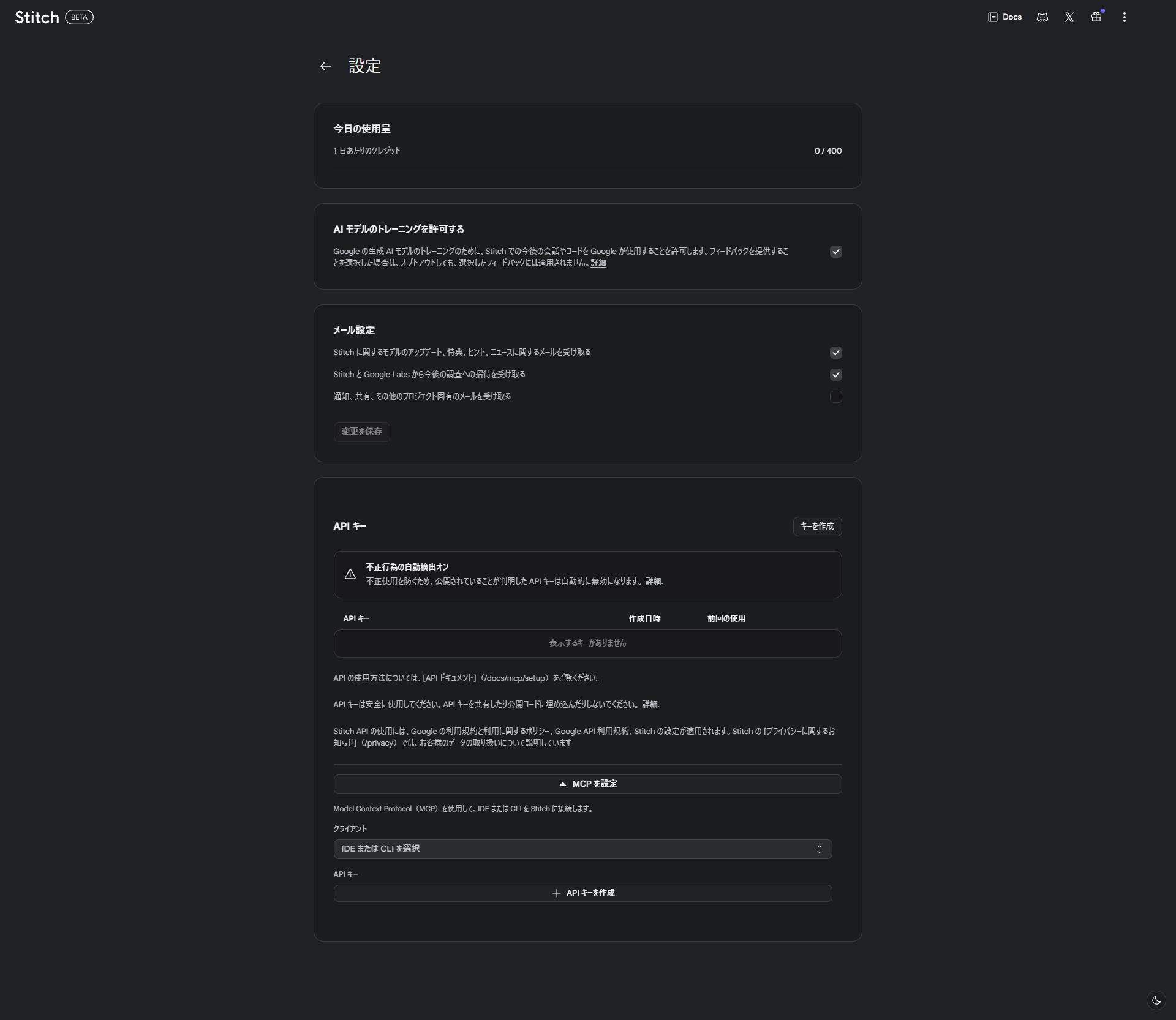Enable project-specific email notifications checkbox

(x=835, y=397)
